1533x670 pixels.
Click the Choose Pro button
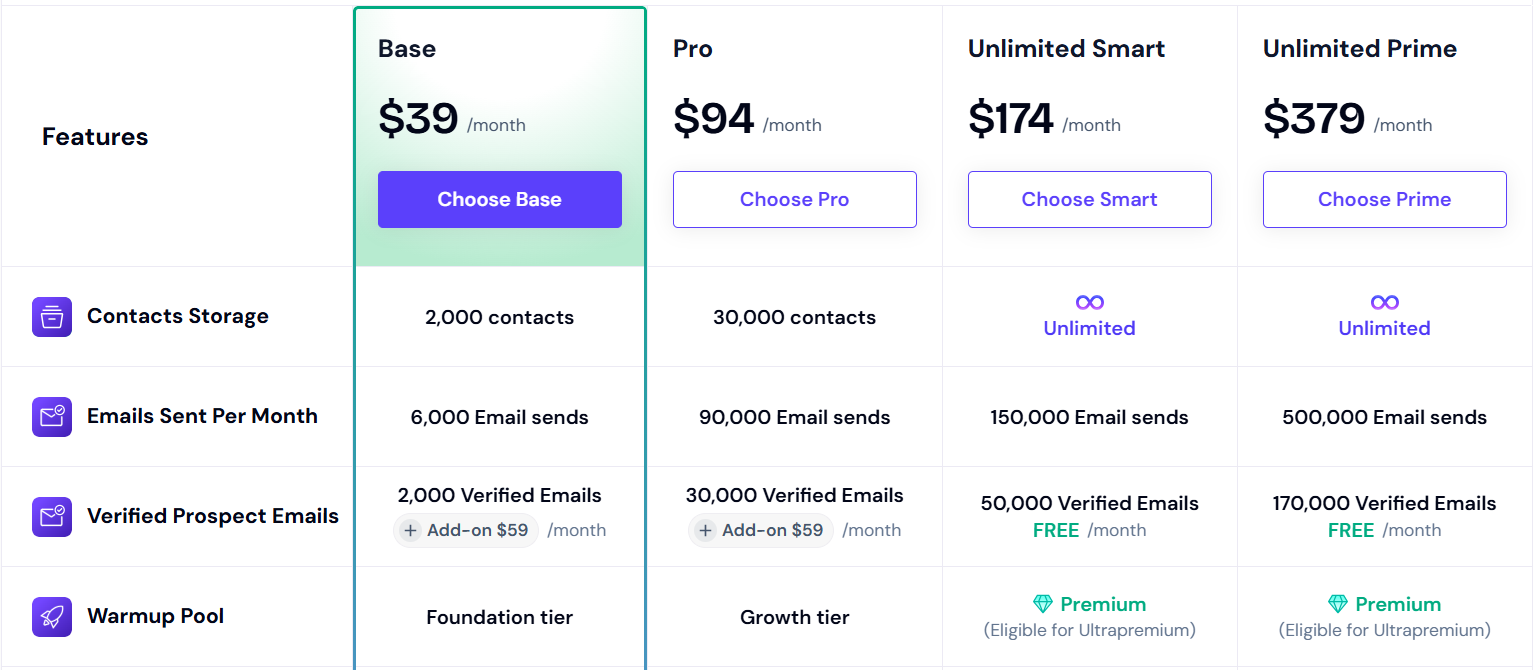[x=794, y=199]
